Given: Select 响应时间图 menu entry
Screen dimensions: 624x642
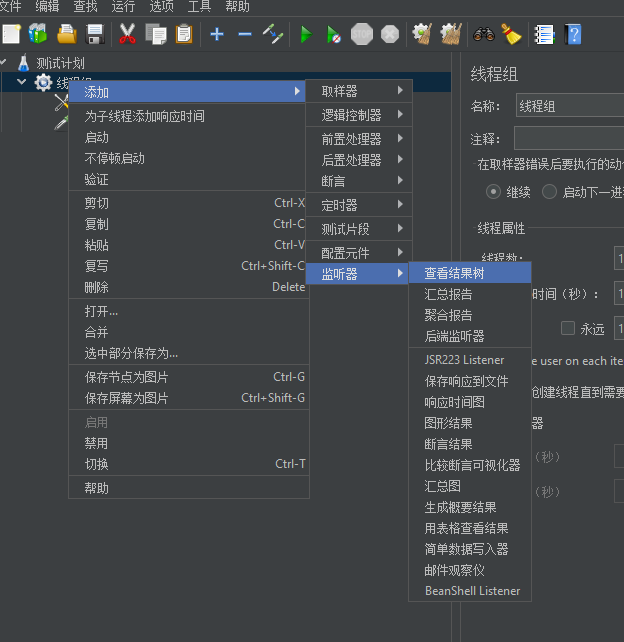Looking at the screenshot, I should [x=470, y=402].
